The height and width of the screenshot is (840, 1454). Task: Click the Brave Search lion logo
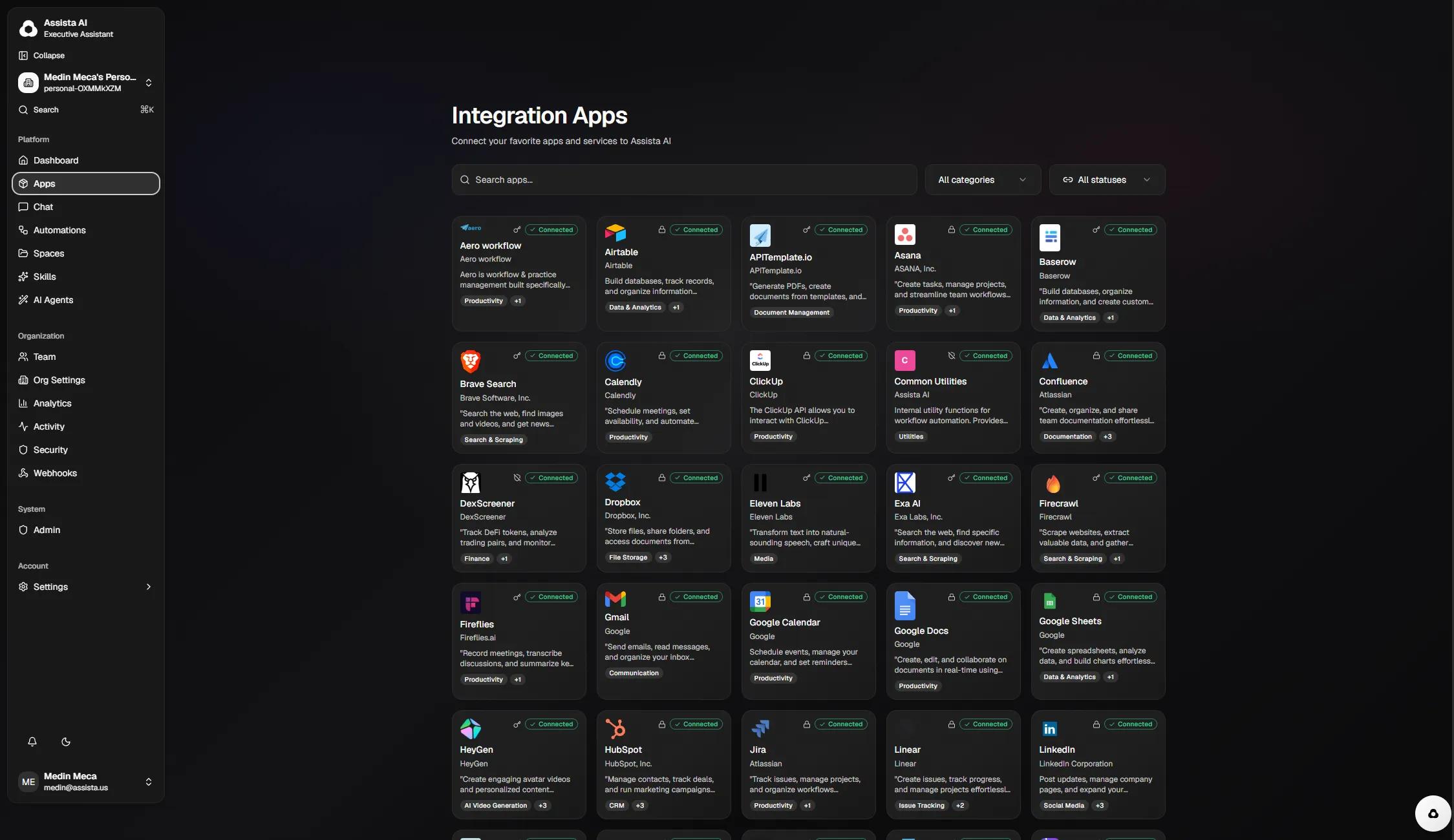pos(470,361)
